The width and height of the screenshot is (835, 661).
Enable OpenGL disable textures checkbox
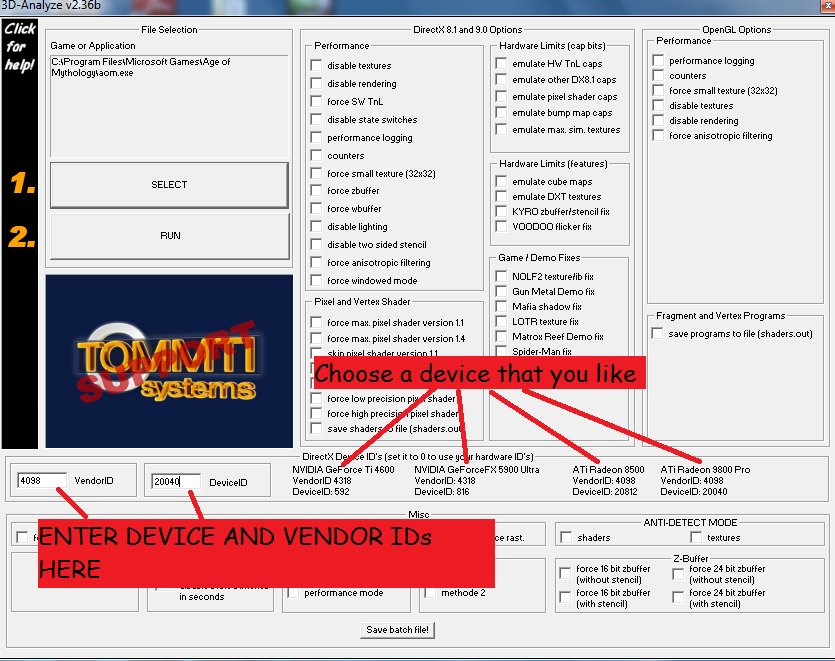tap(658, 105)
